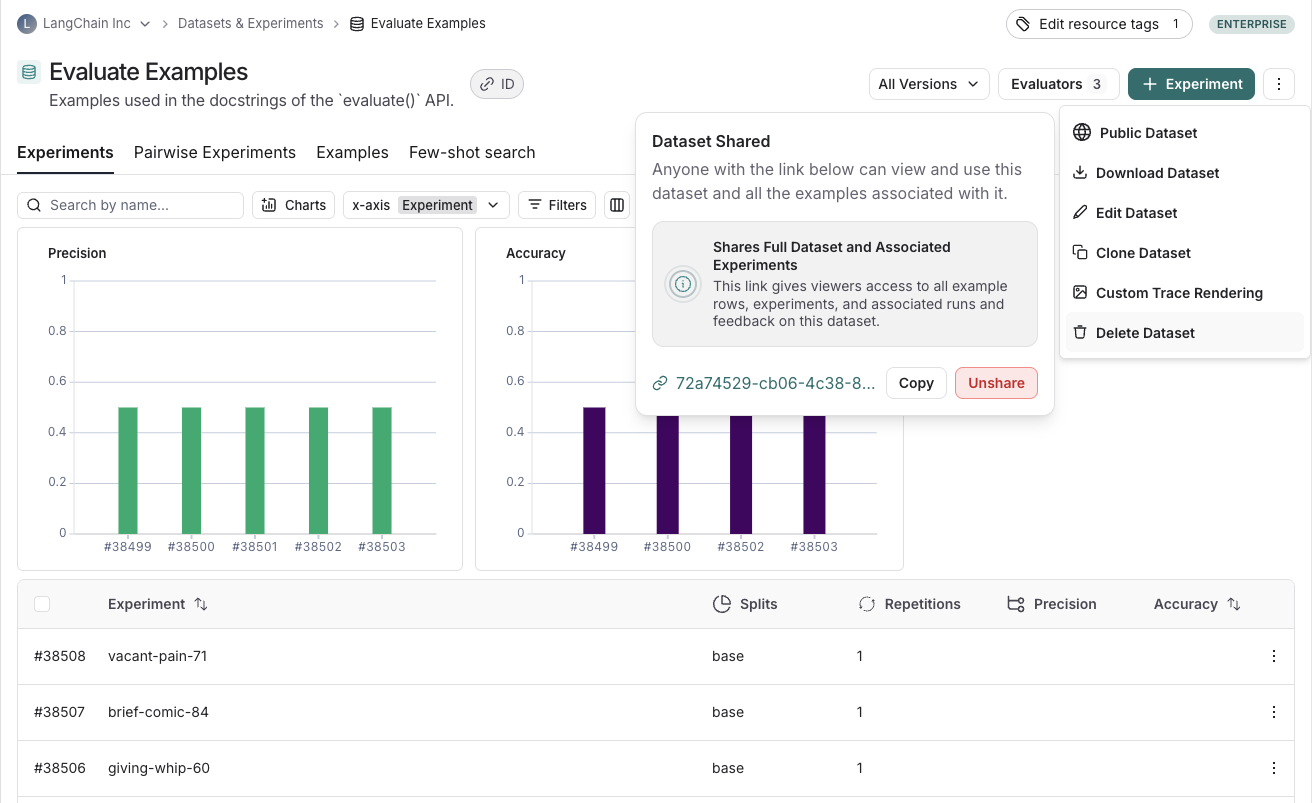Viewport: 1312px width, 803px height.
Task: Click the link icon beside the shared URL
Action: 661,383
